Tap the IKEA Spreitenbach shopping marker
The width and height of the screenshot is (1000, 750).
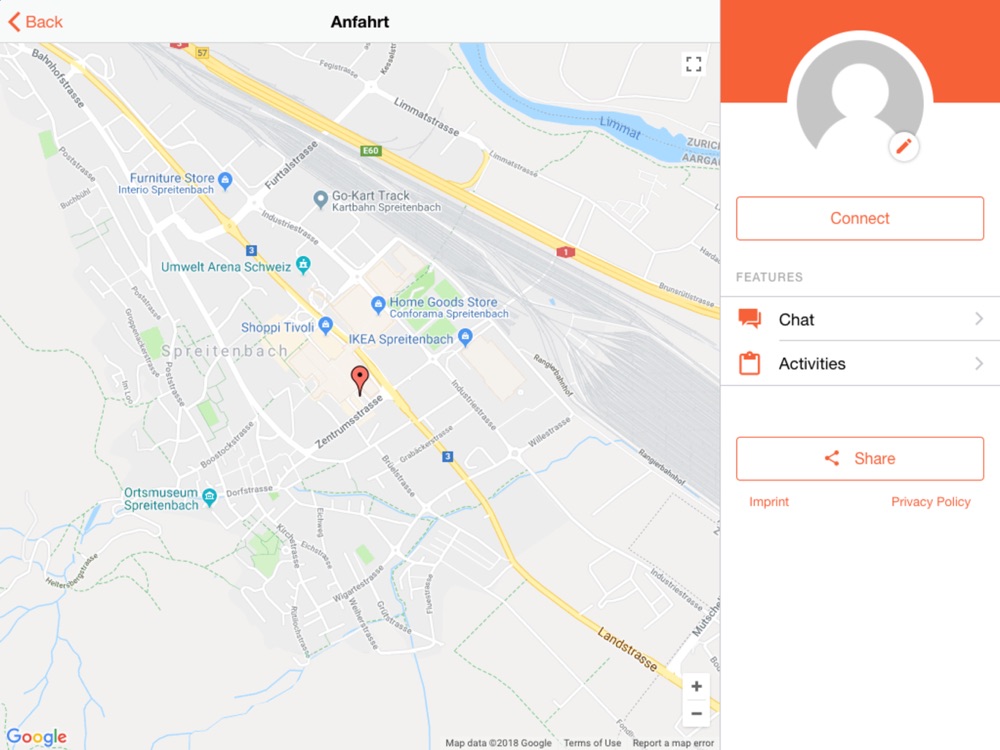466,337
